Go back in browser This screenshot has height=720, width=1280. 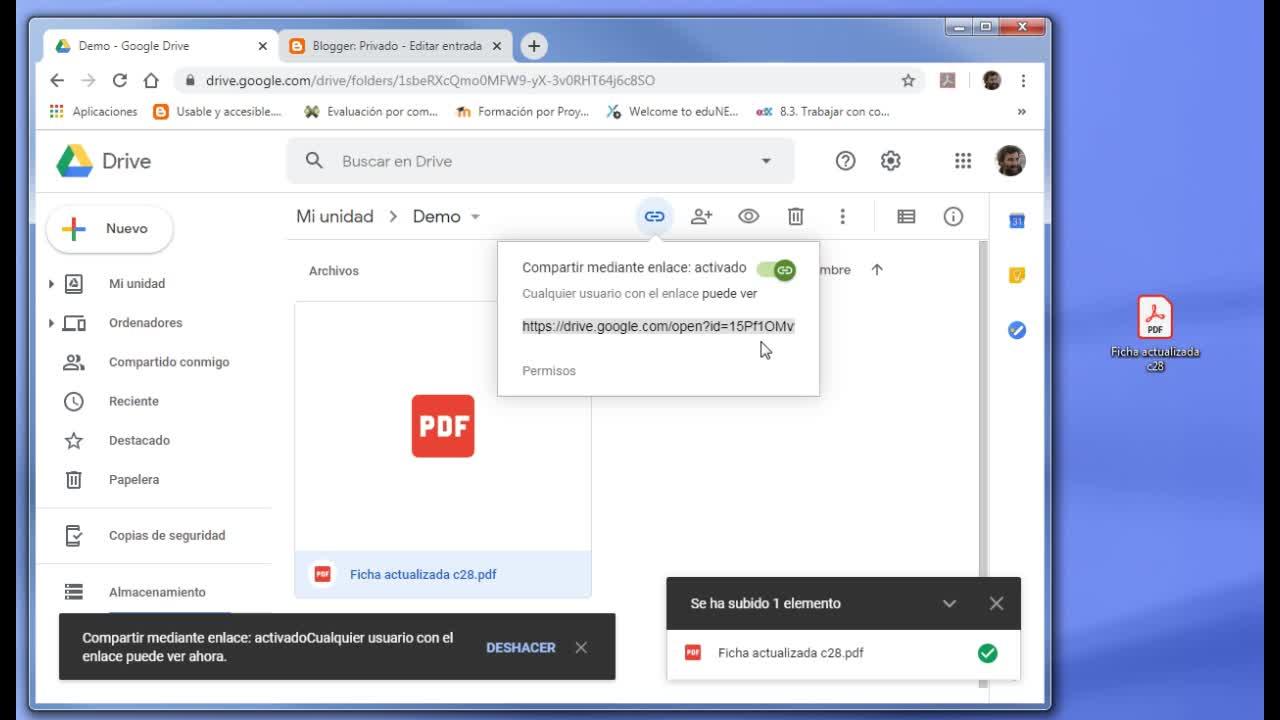(x=57, y=81)
